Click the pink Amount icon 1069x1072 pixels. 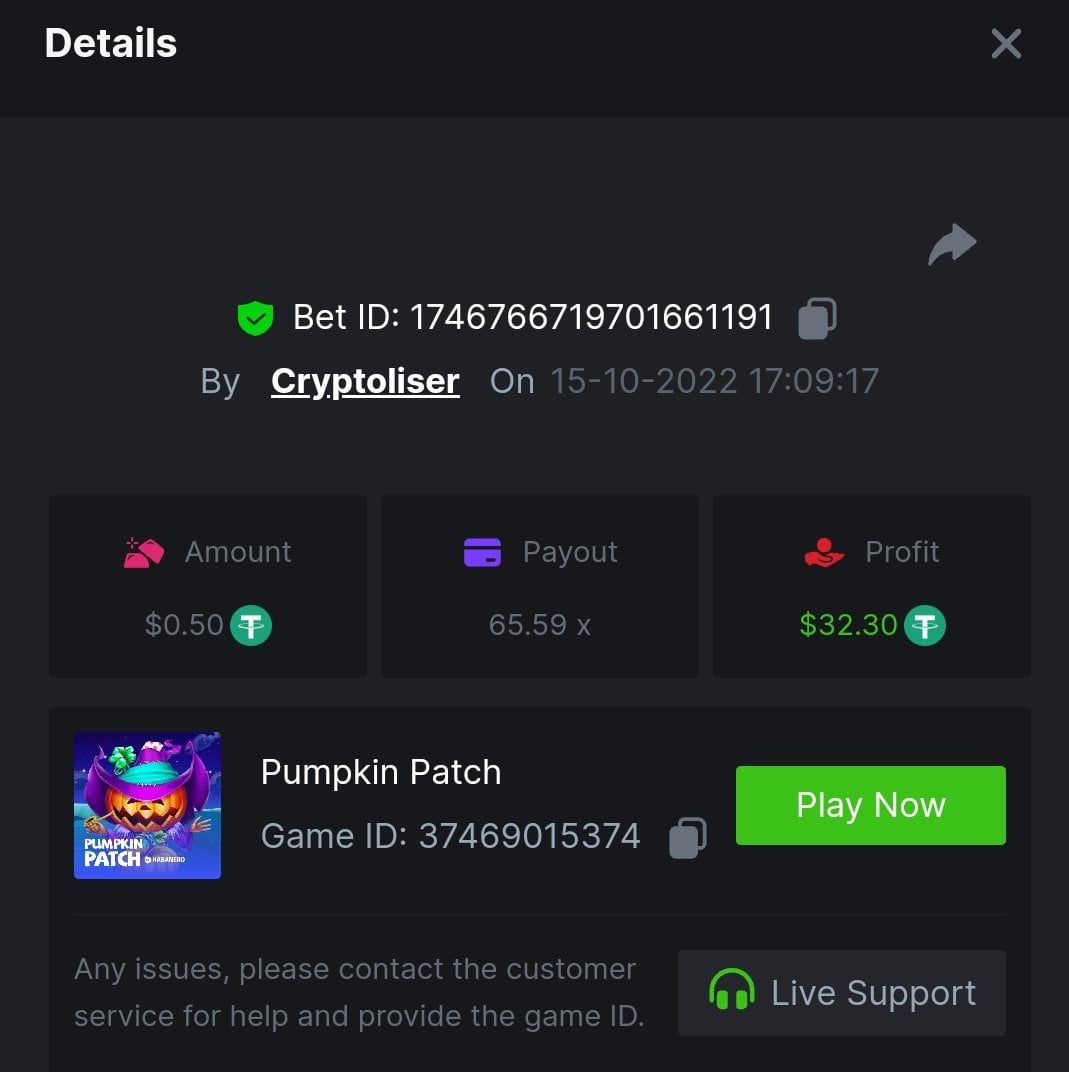tap(143, 552)
